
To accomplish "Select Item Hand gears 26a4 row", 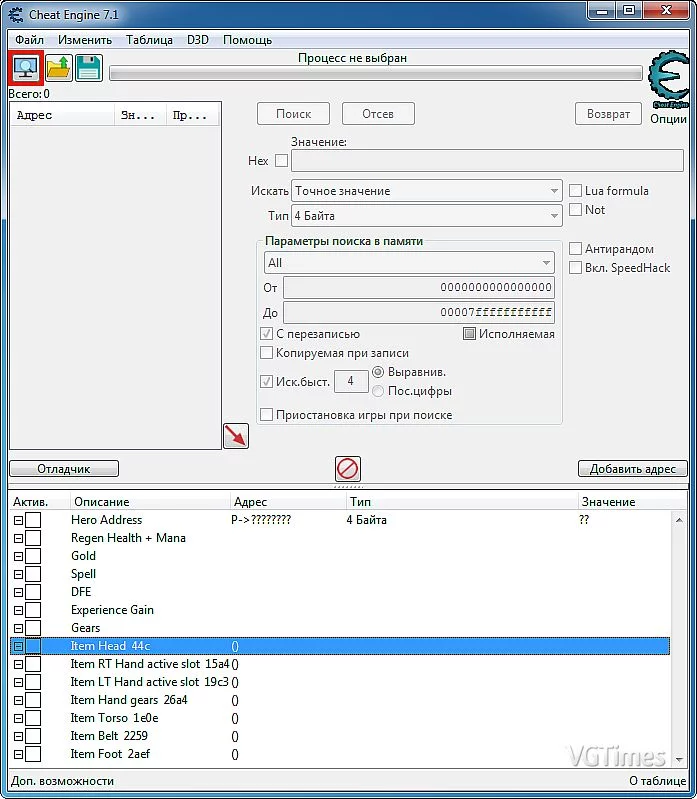I will click(x=340, y=700).
